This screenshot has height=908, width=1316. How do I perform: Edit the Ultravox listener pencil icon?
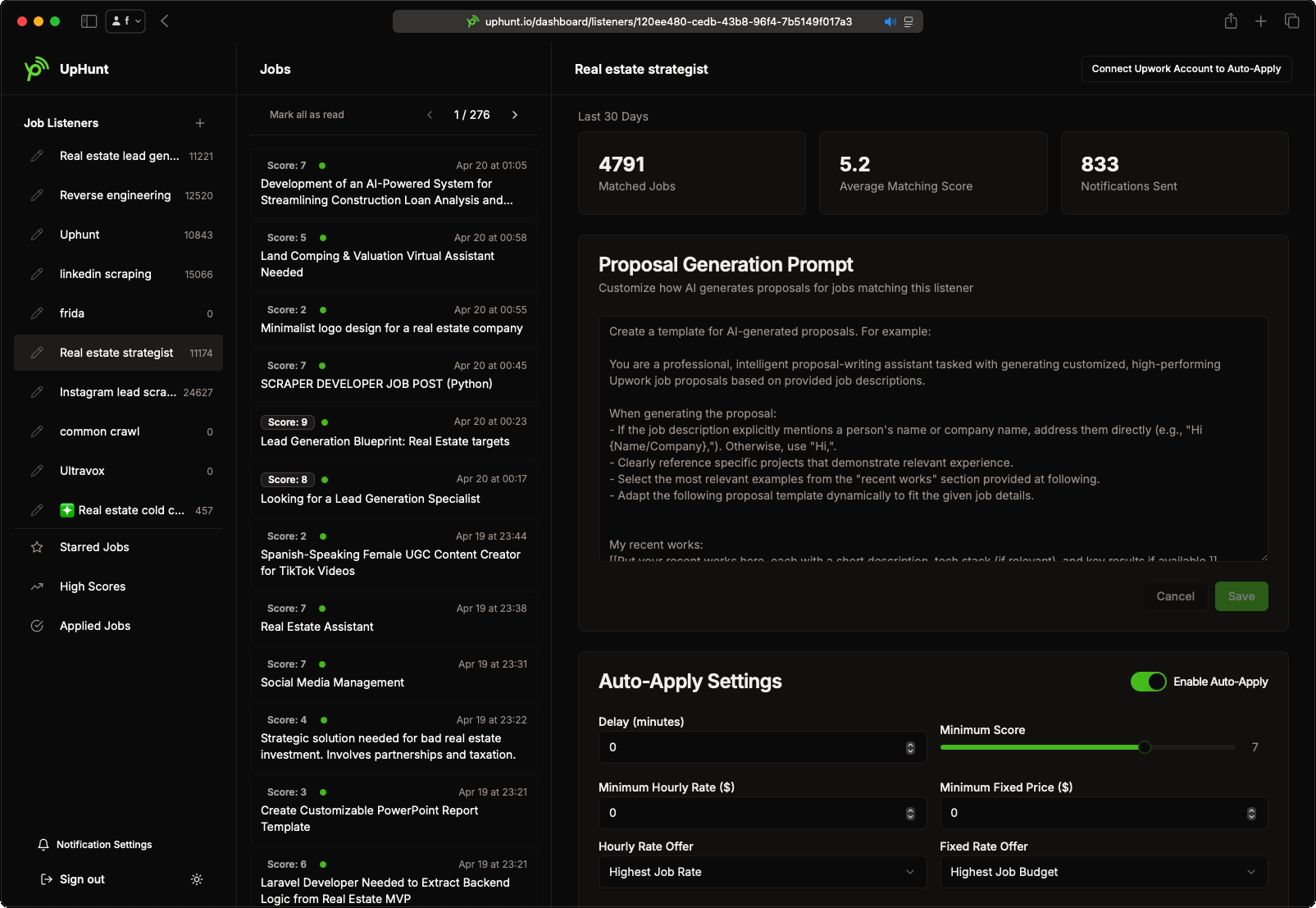point(37,471)
